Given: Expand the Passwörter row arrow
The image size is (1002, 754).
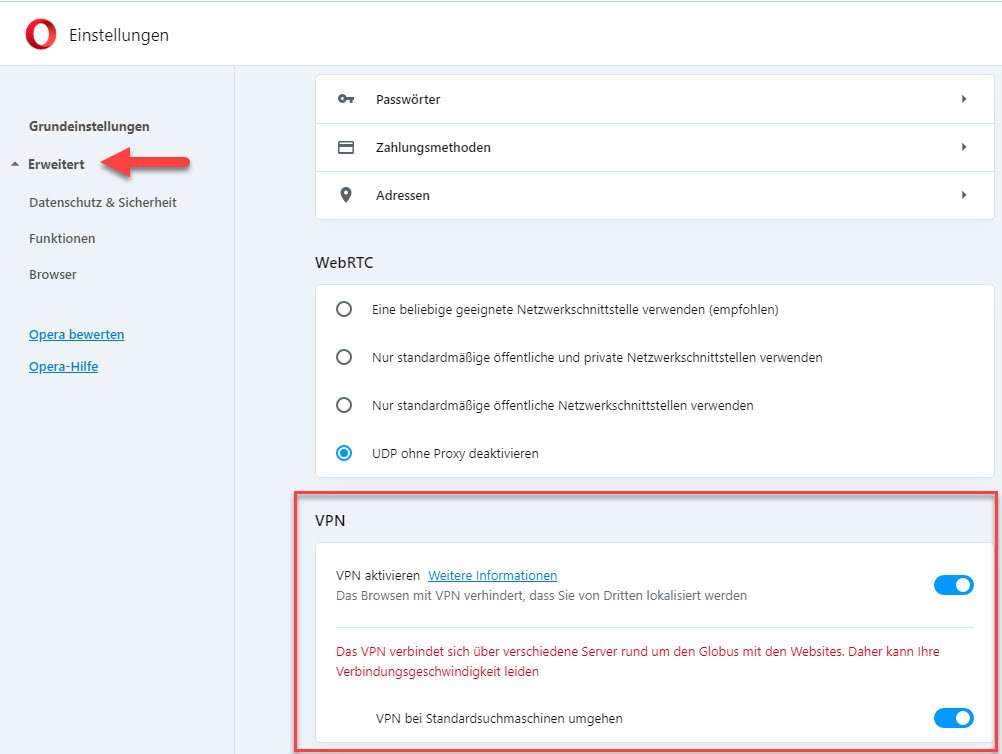Looking at the screenshot, I should pyautogui.click(x=964, y=99).
